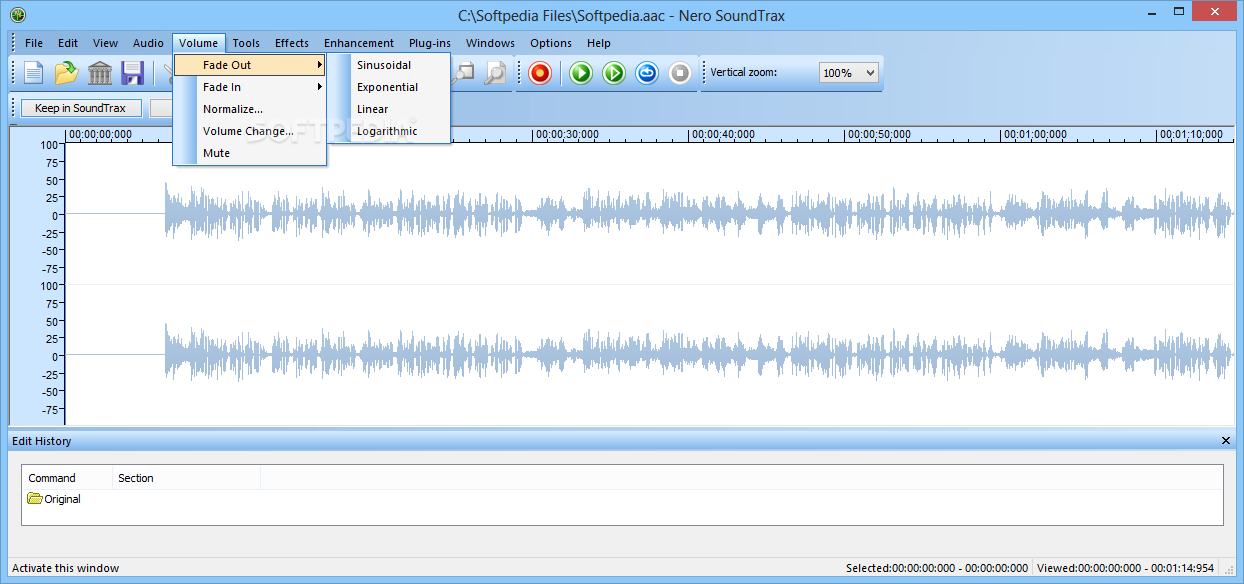Click the magnifier zoom icon in the toolbar
The image size is (1244, 584).
[x=495, y=73]
